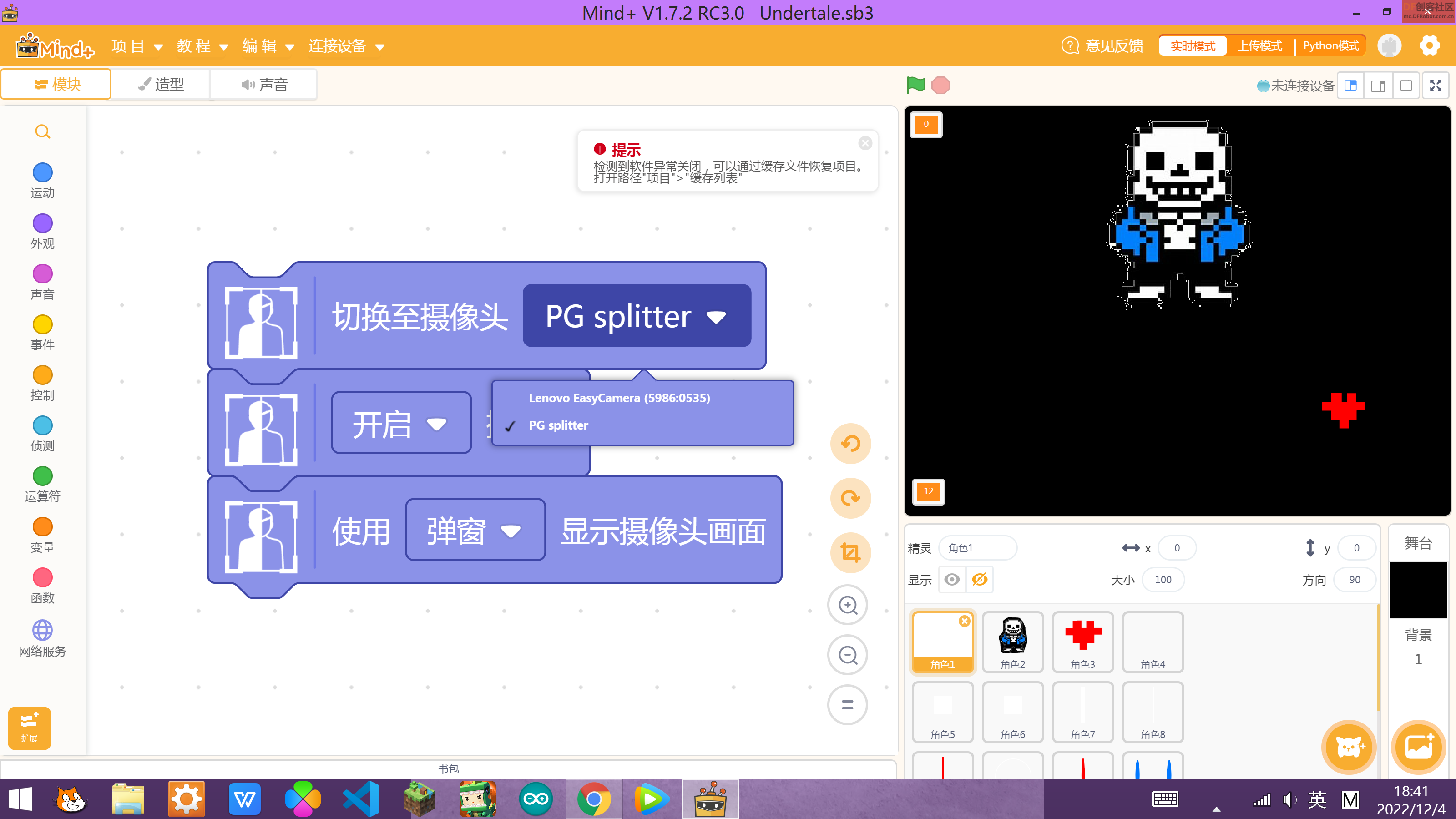The height and width of the screenshot is (819, 1456).
Task: Start project with the green flag
Action: 915,86
